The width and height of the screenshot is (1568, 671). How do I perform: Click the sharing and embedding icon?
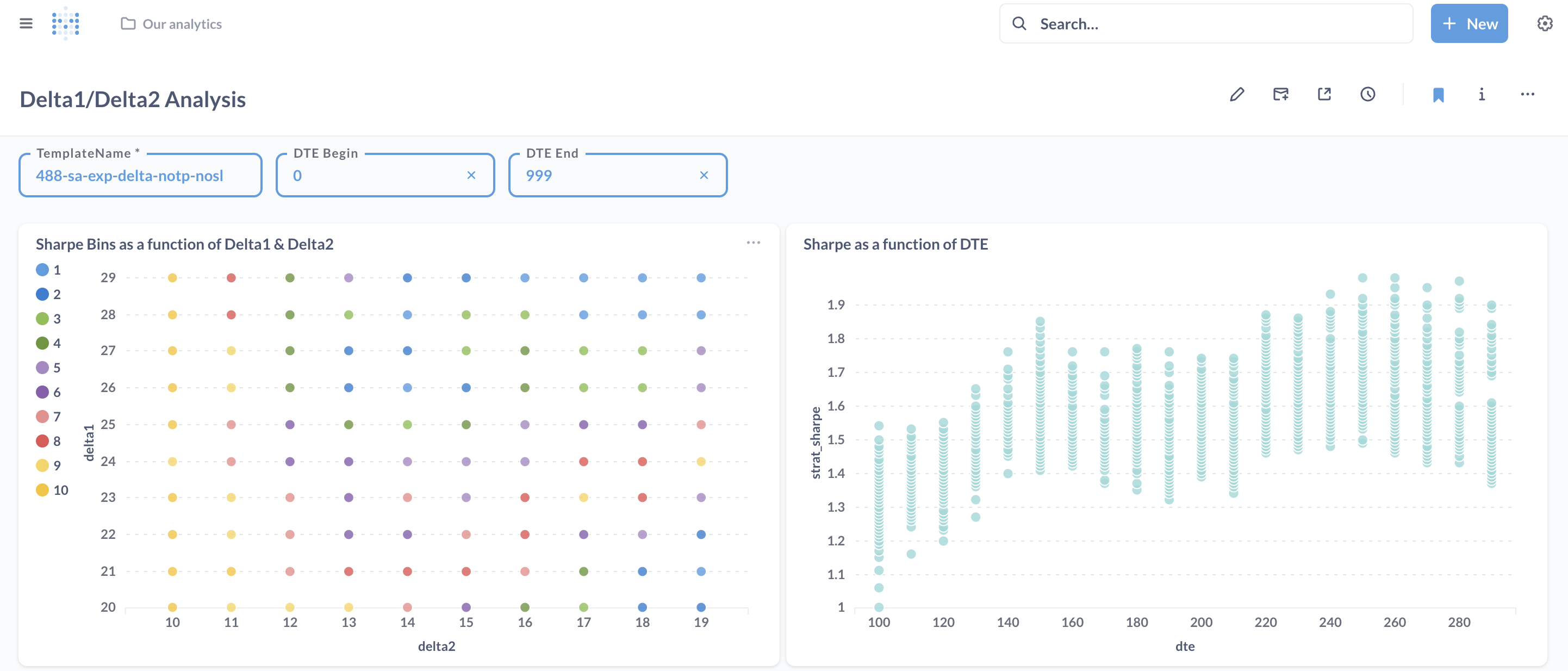(x=1324, y=95)
